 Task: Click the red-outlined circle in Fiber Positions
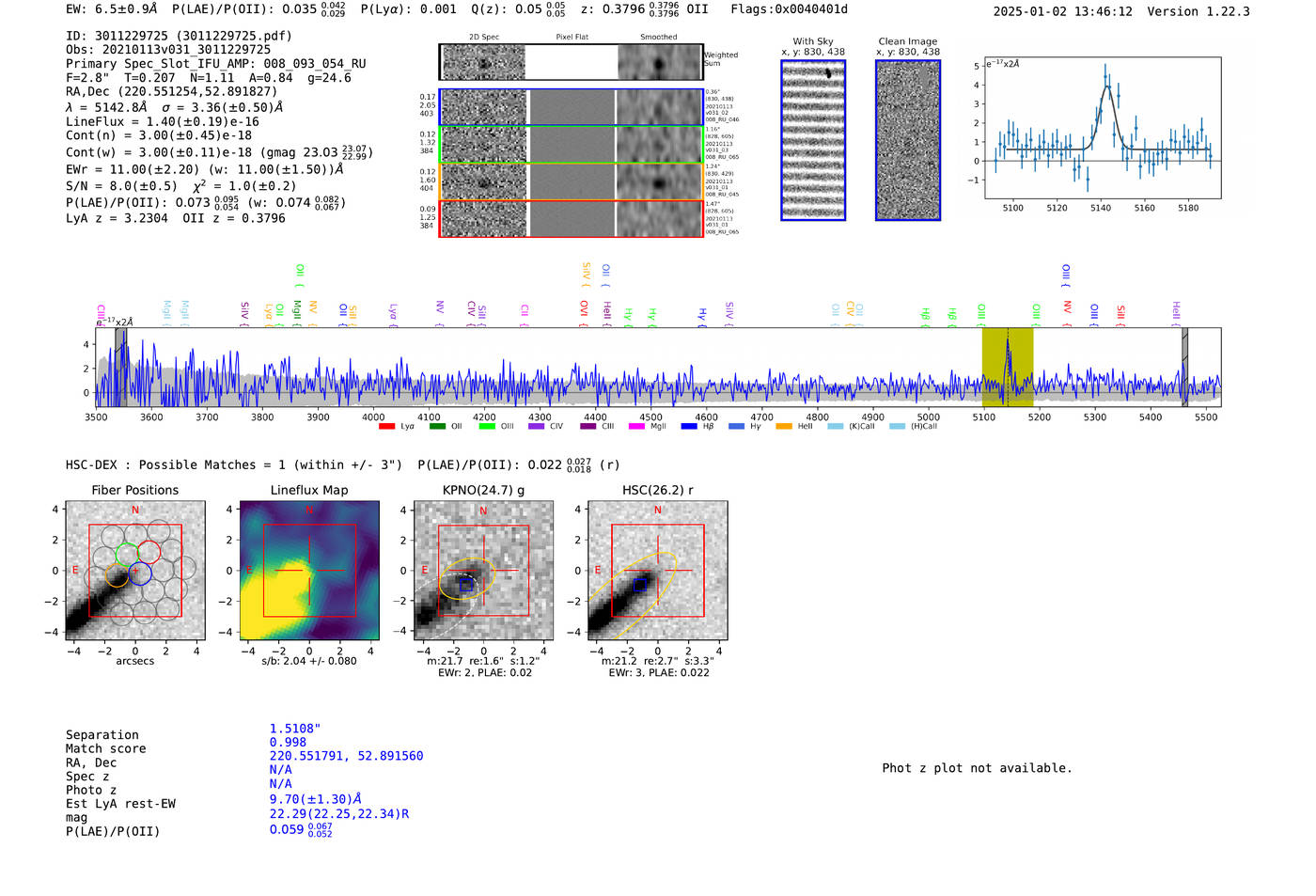tap(149, 552)
